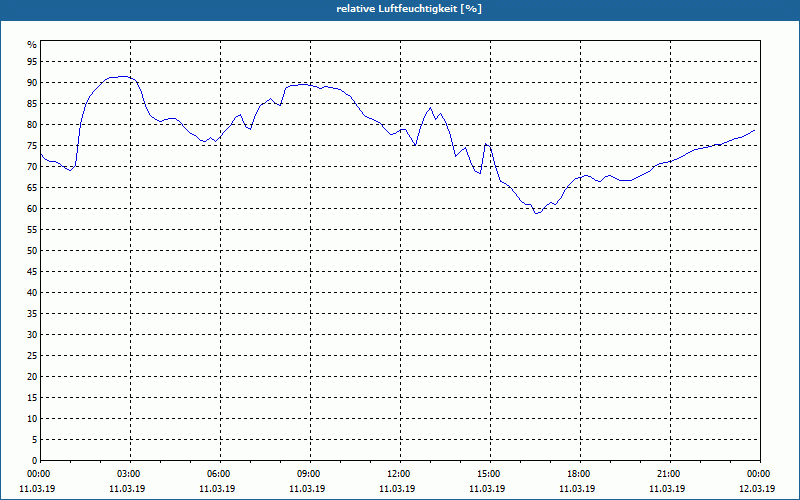Image resolution: width=800 pixels, height=500 pixels.
Task: Click the 03:00 time label
Action: coord(130,474)
